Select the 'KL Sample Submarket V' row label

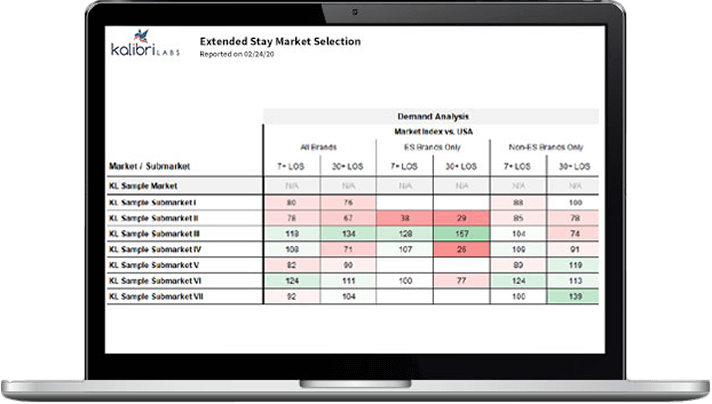(x=154, y=265)
